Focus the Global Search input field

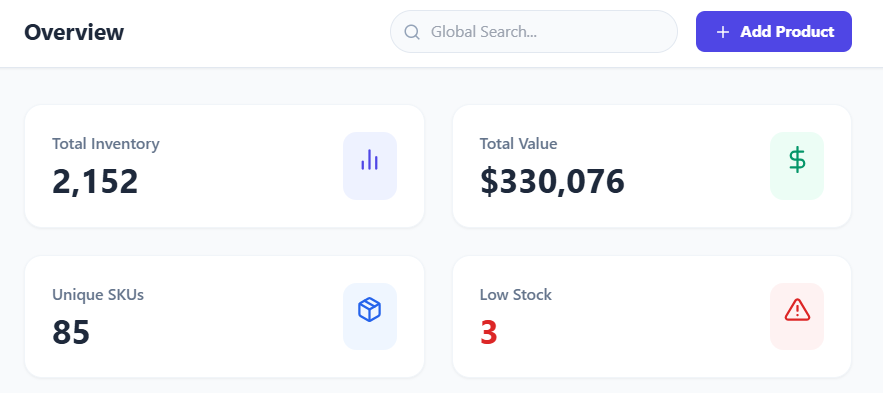pos(534,32)
